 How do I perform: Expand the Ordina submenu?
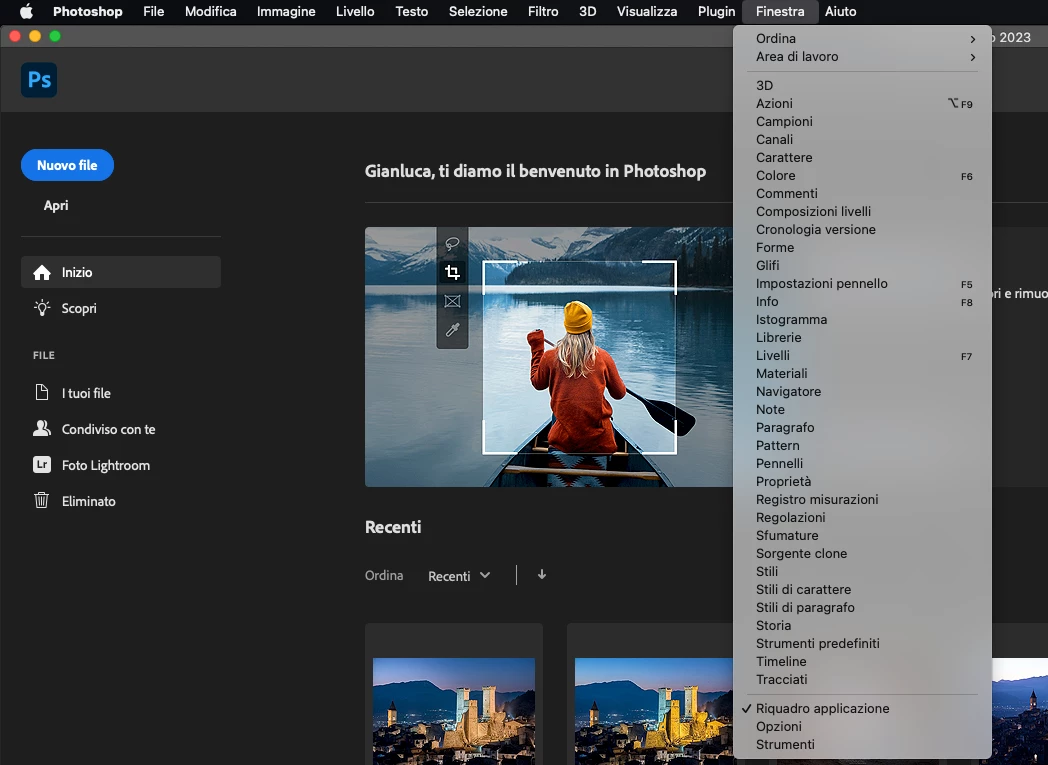(862, 39)
